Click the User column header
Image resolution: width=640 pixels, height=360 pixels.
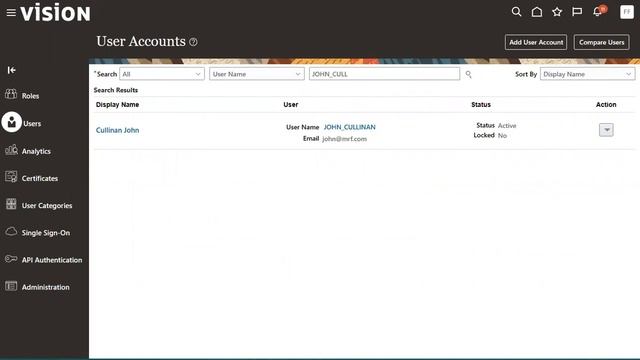(x=291, y=104)
